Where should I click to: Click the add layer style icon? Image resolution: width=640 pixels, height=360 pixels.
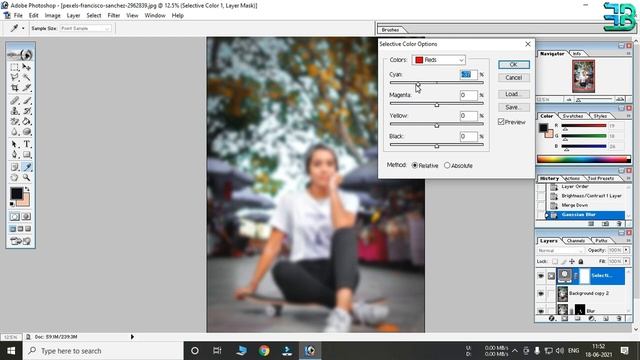coord(552,318)
